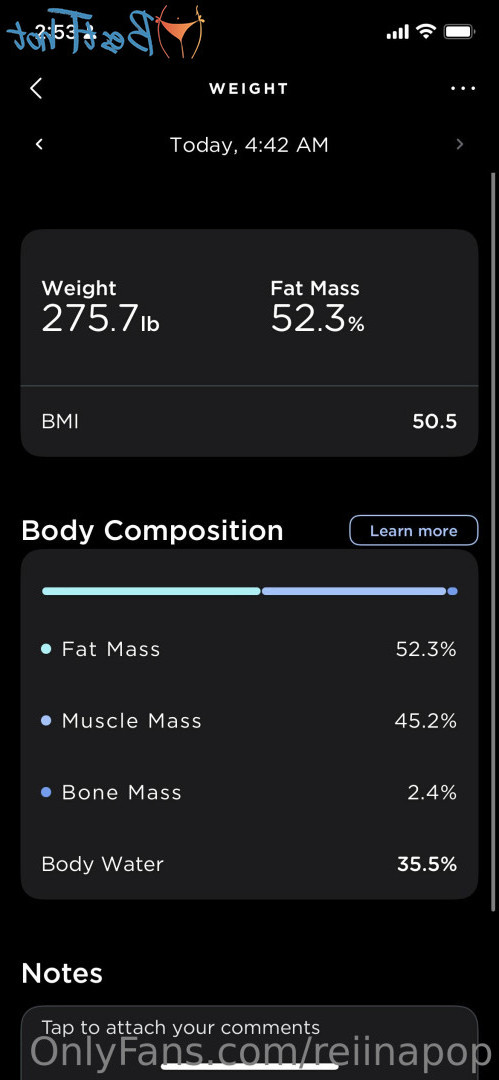Tap the Today, 4:42 AM date label

(250, 145)
